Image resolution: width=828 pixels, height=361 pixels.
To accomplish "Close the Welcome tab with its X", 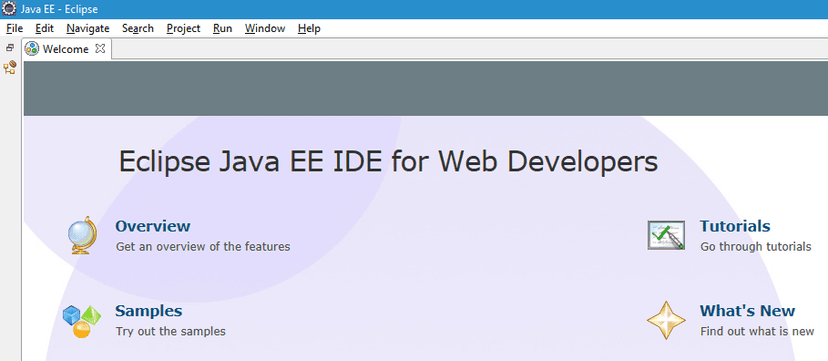I will click(100, 49).
